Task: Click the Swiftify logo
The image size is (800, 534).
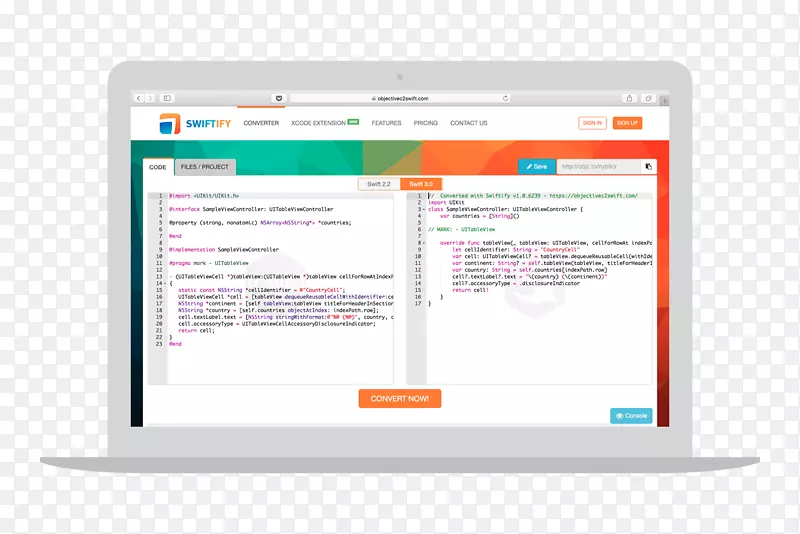Action: pos(195,123)
